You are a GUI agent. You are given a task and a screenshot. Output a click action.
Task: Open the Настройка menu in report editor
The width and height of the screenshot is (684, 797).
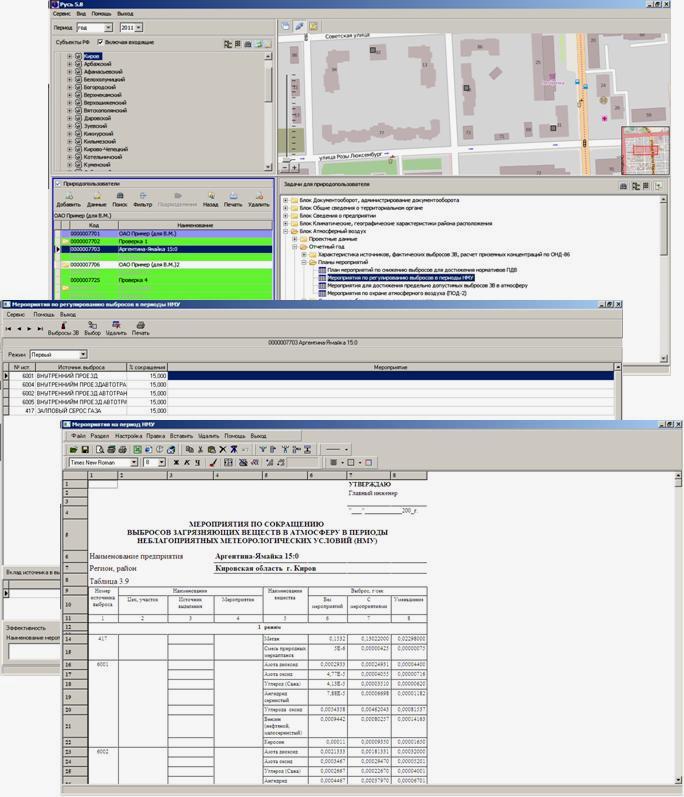tap(128, 436)
